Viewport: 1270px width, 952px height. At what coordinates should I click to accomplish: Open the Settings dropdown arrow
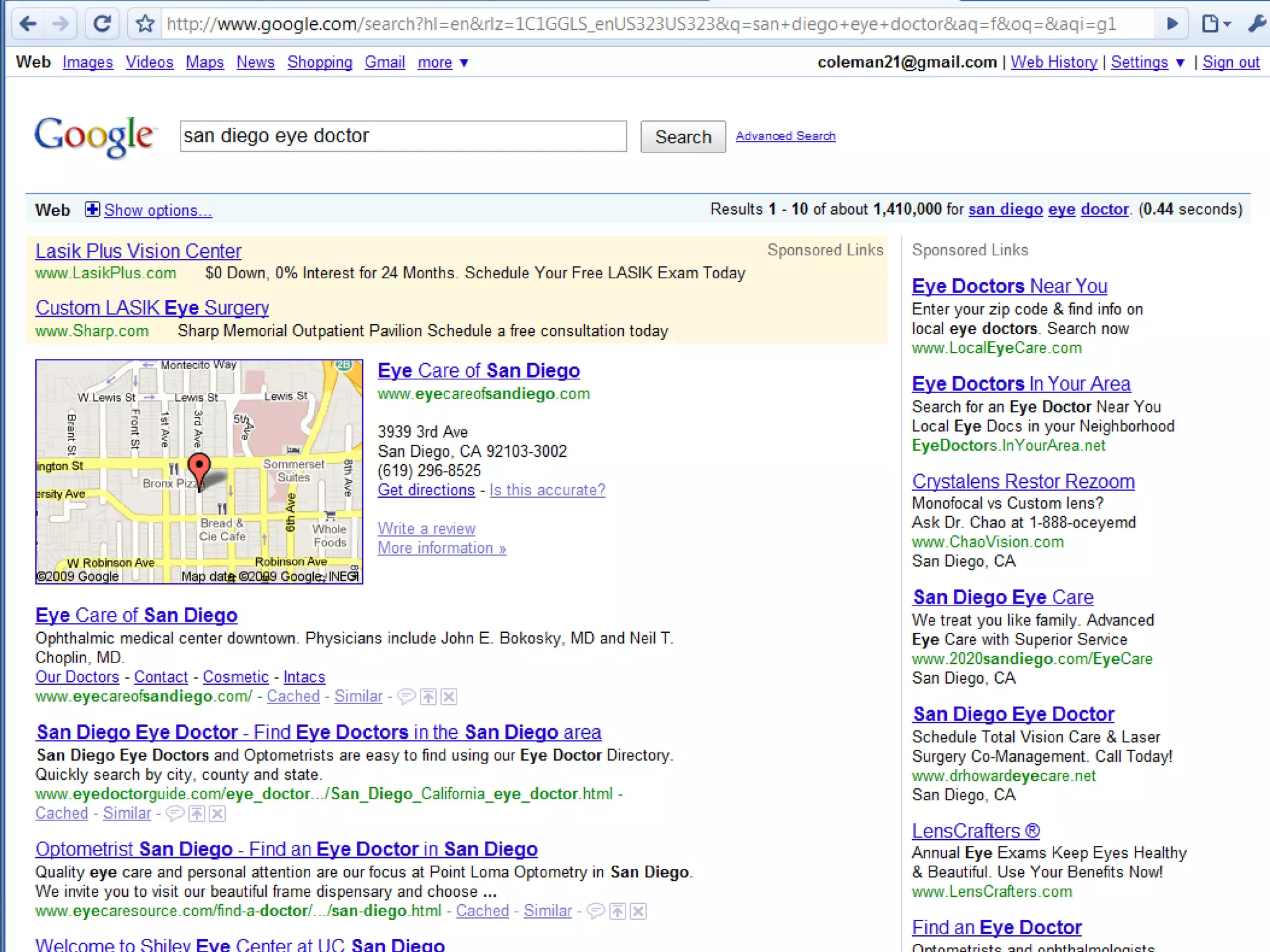[1180, 63]
